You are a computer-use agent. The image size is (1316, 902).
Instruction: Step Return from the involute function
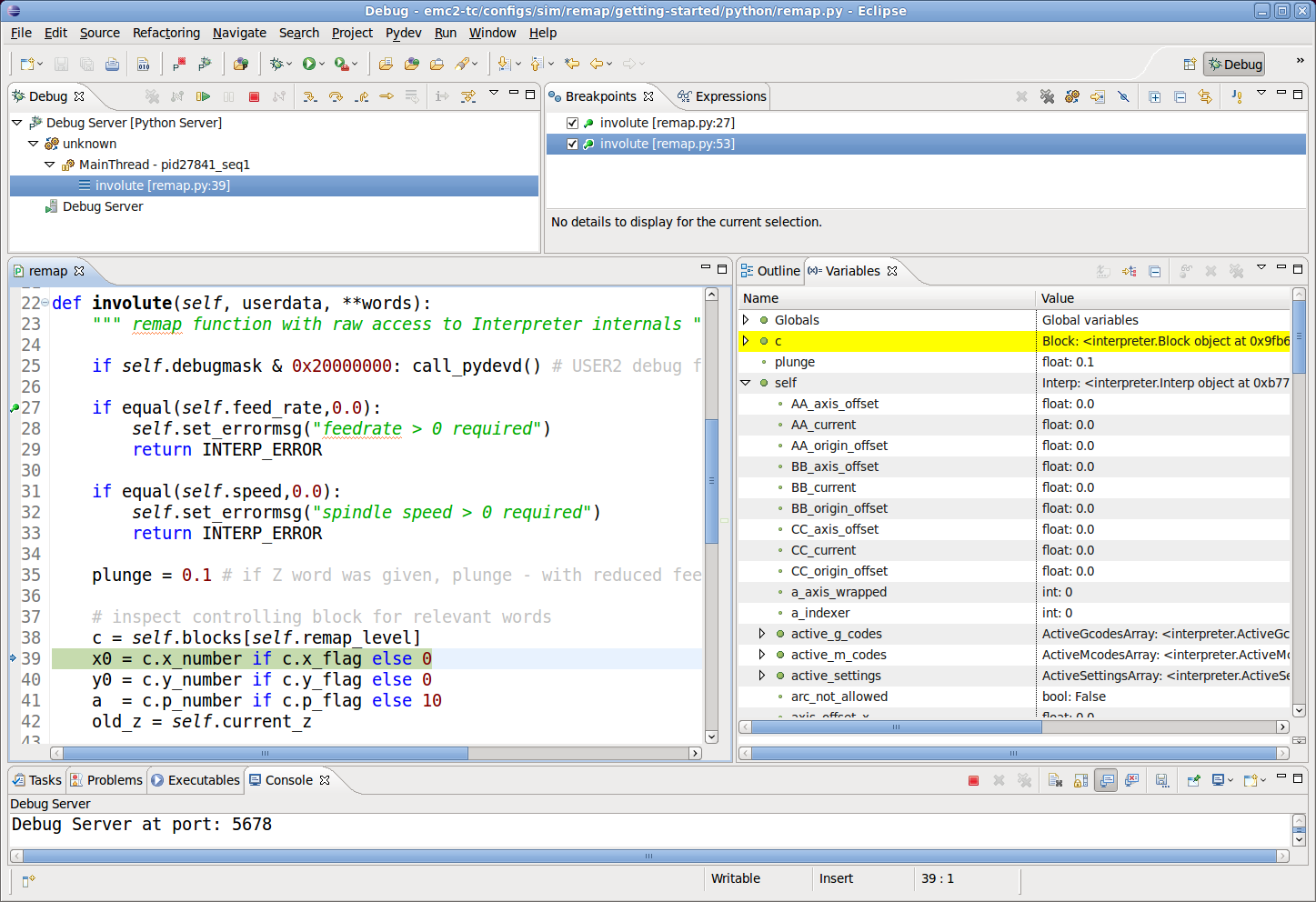pyautogui.click(x=363, y=95)
